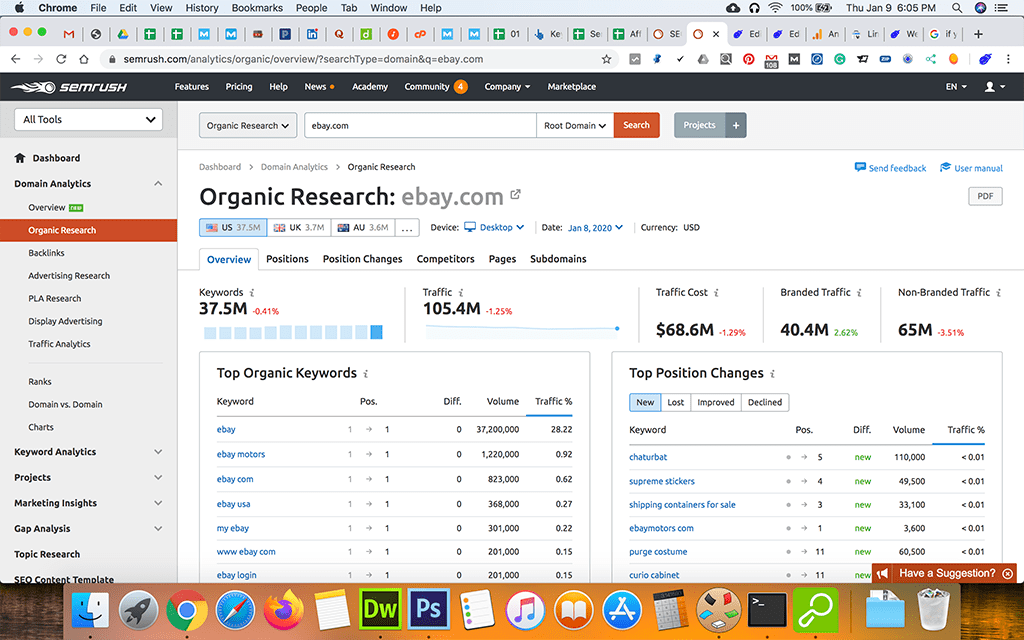Open external link icon next to ebay.com
This screenshot has width=1024, height=640.
tap(515, 194)
